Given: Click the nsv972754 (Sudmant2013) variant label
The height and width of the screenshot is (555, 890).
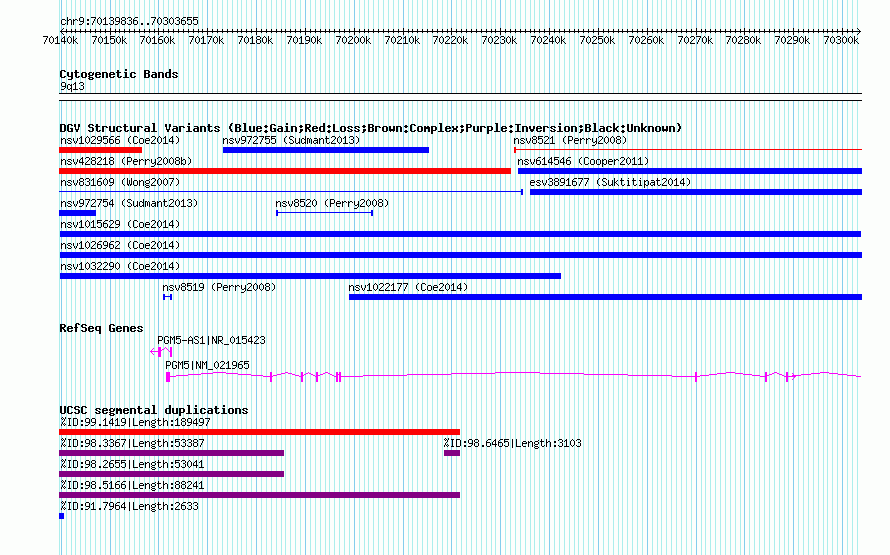Looking at the screenshot, I should pos(129,203).
